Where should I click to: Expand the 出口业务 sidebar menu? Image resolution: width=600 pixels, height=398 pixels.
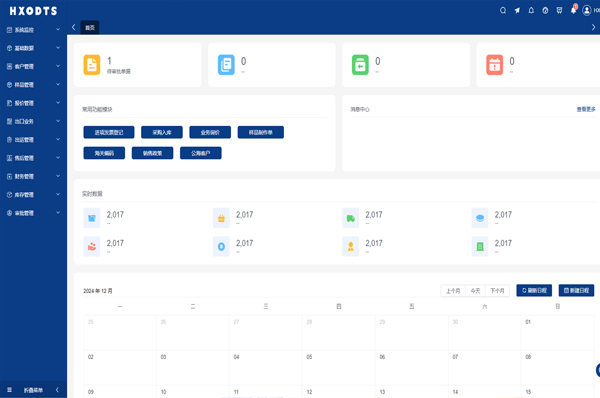point(33,121)
